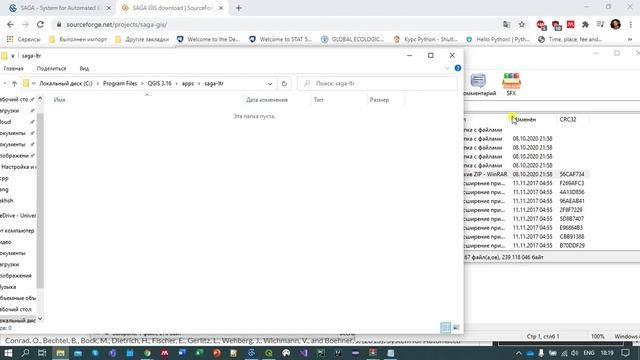Open the 'Hello Python!' bookmark
The height and width of the screenshot is (360, 640).
tap(498, 39)
